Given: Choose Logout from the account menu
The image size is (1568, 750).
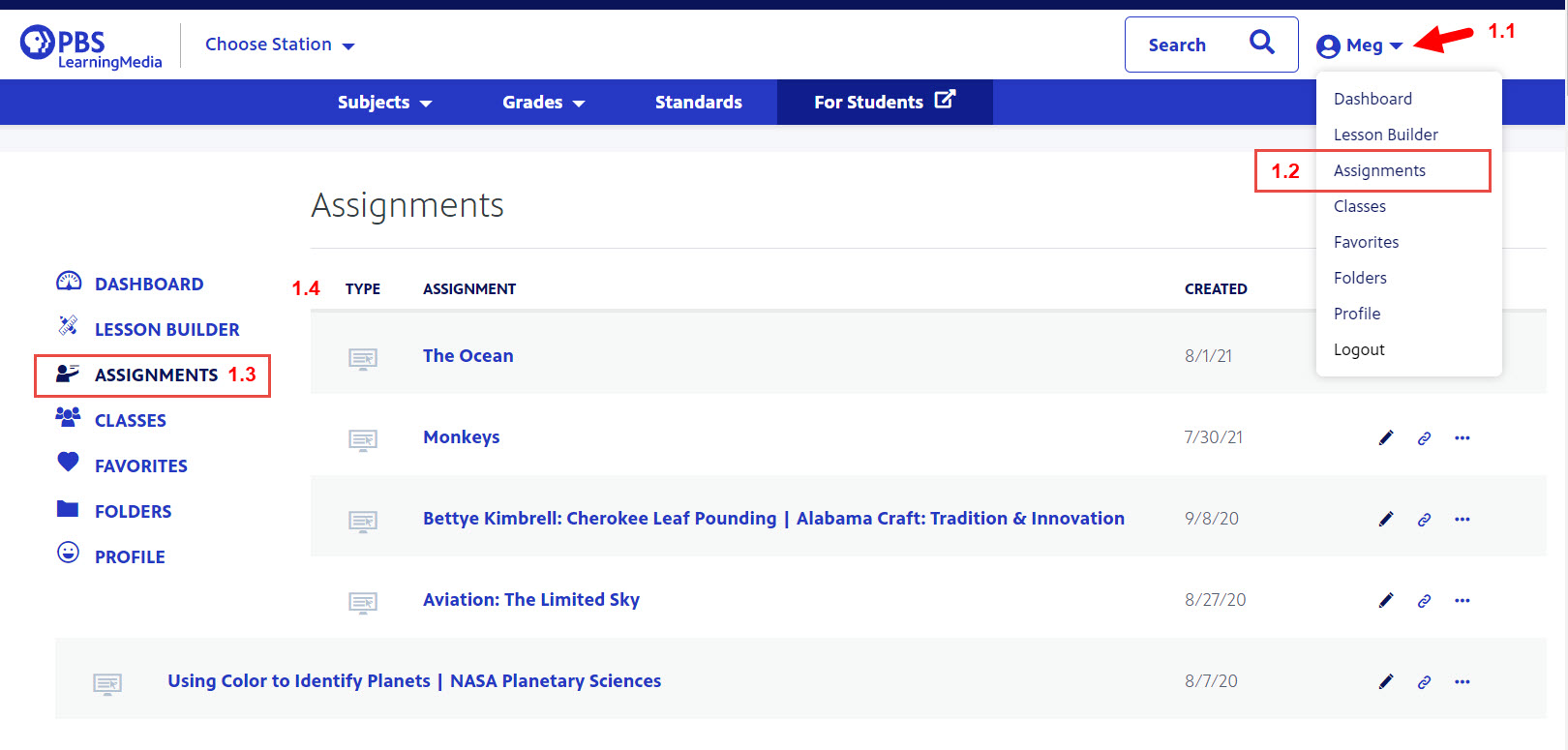Looking at the screenshot, I should [1359, 349].
